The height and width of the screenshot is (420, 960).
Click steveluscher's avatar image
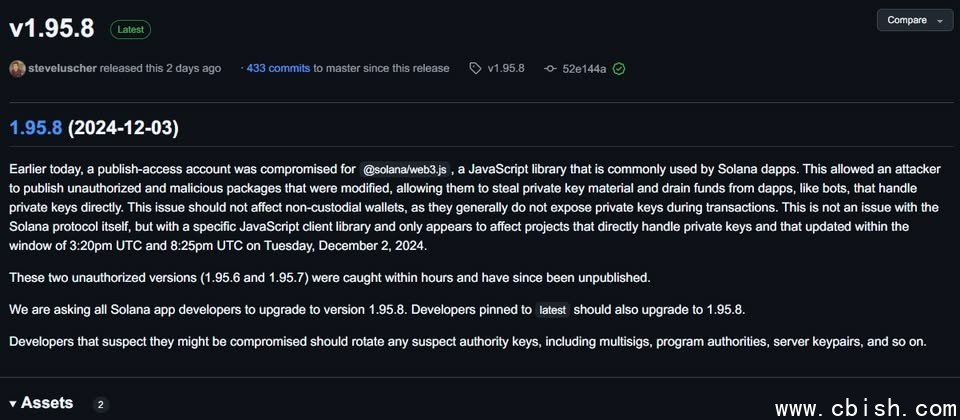[x=17, y=69]
